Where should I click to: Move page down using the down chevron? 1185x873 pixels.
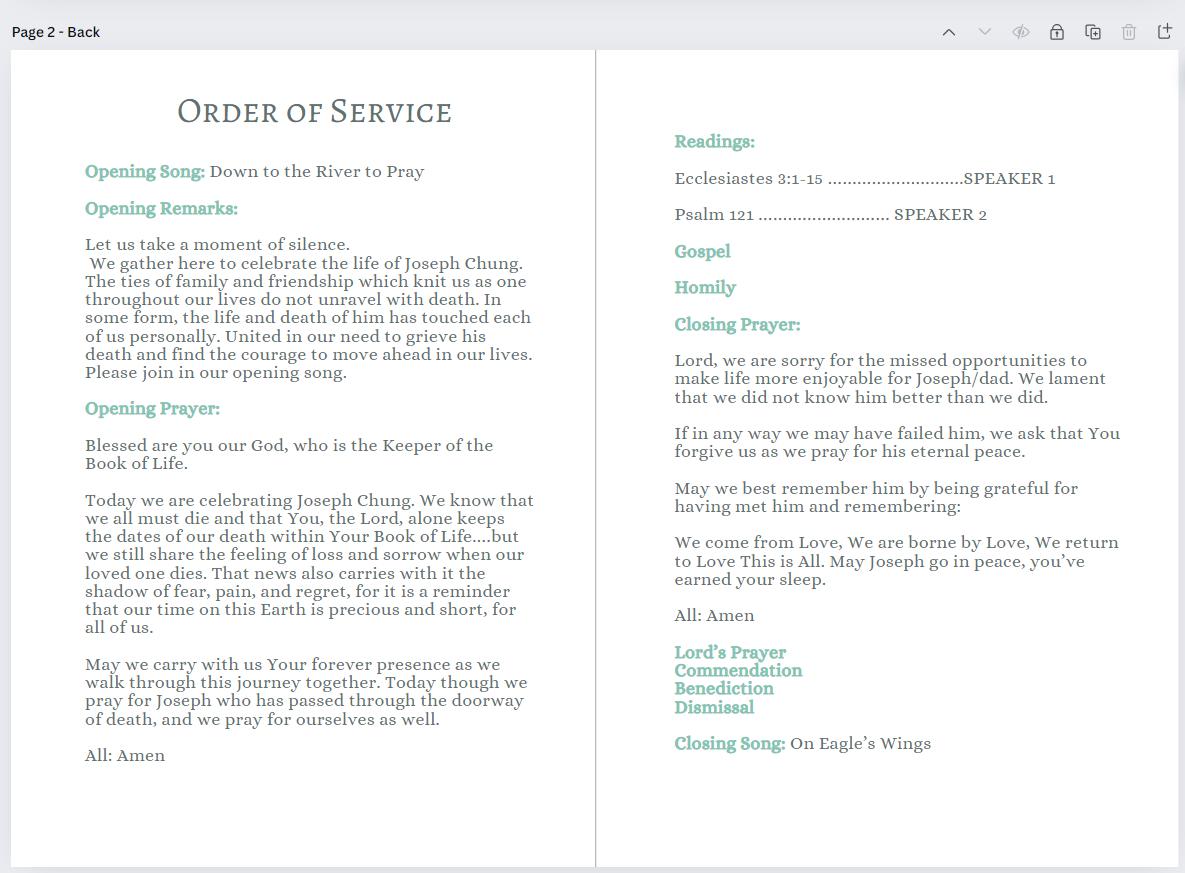click(x=984, y=31)
